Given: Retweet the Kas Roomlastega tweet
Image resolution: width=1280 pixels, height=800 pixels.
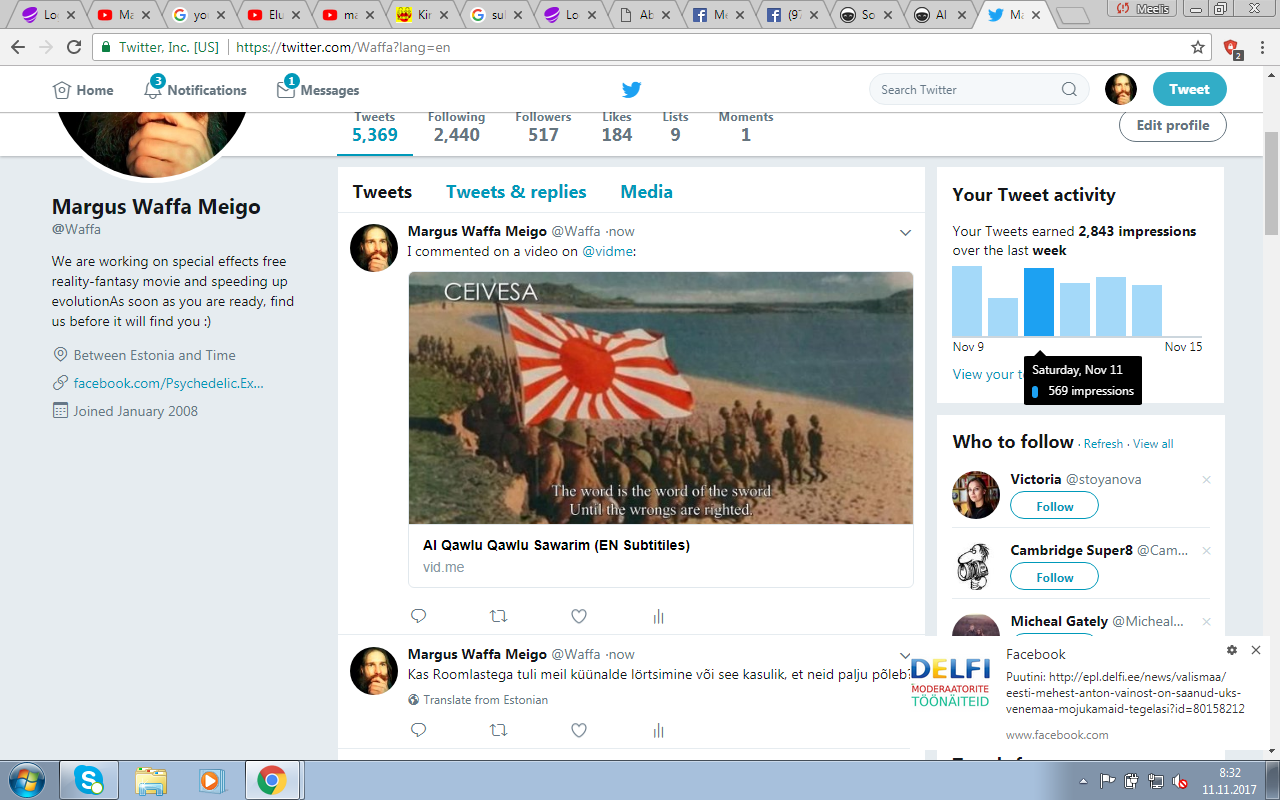Looking at the screenshot, I should (x=498, y=730).
